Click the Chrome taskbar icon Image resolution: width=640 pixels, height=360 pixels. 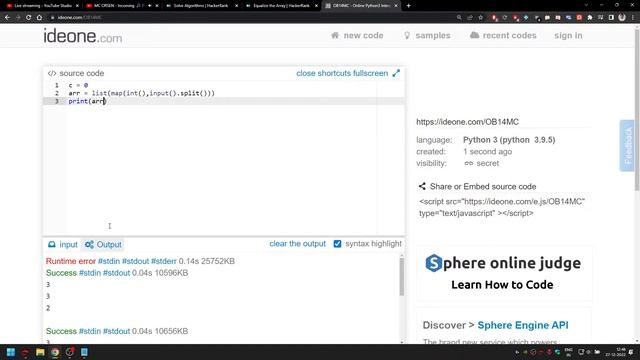(x=55, y=352)
